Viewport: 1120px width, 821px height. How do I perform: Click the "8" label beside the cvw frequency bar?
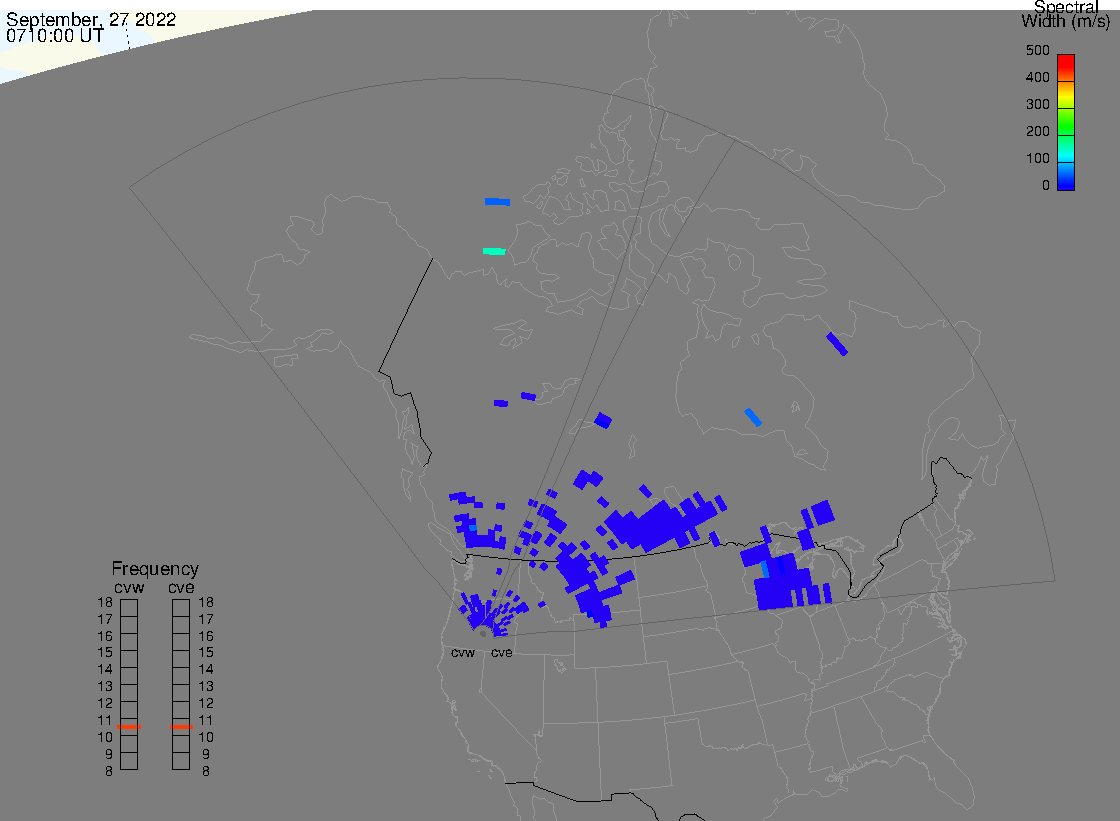point(109,772)
